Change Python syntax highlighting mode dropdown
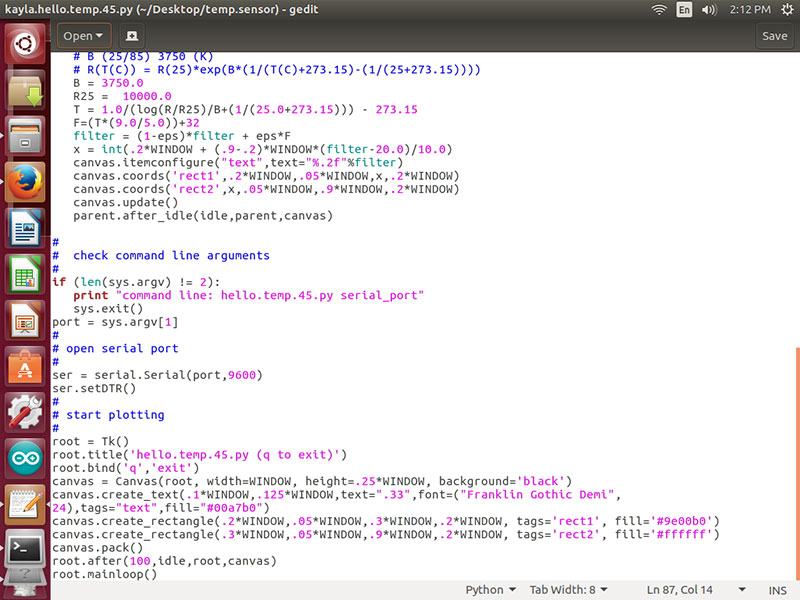This screenshot has height=600, width=800. (490, 590)
